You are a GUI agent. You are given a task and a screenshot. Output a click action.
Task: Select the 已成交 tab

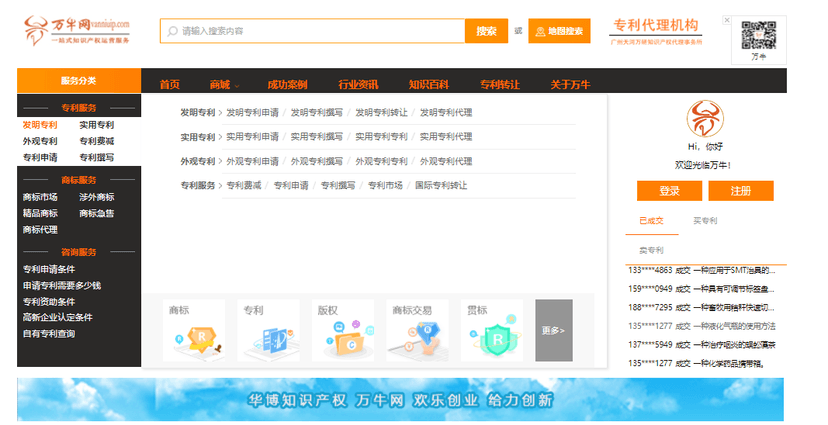(651, 220)
